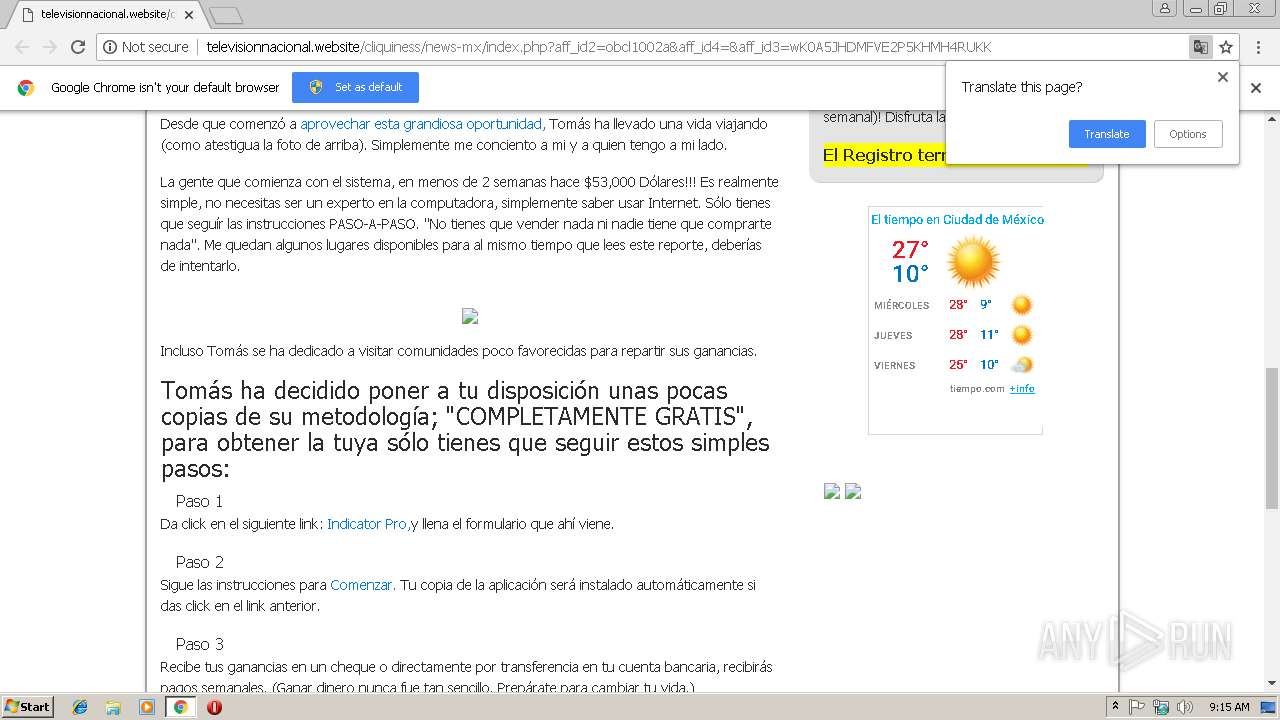Click the 9:15 AM clock
The height and width of the screenshot is (720, 1280).
[x=1229, y=707]
